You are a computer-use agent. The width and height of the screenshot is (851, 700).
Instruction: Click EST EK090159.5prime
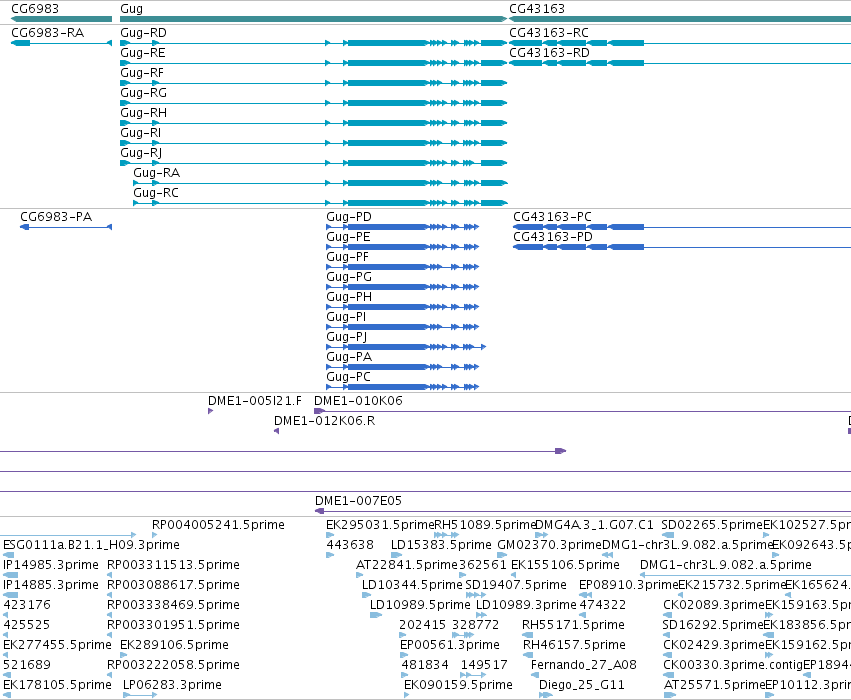[458, 685]
